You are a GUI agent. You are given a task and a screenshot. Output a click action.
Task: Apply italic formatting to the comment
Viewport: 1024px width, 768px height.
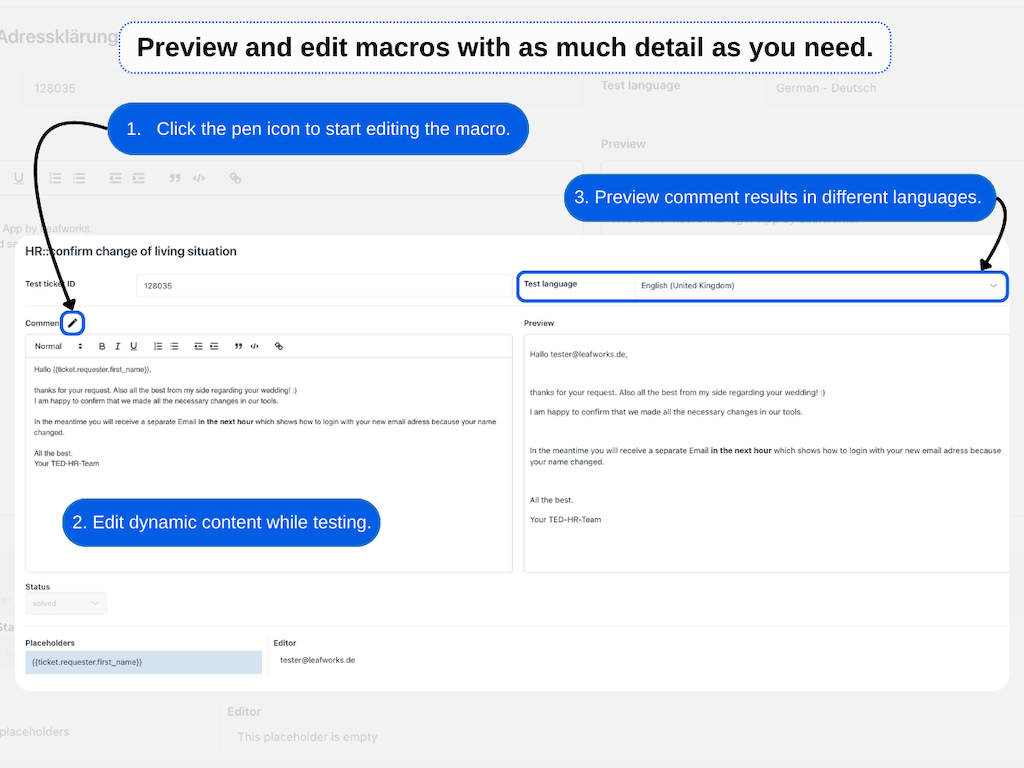(117, 346)
